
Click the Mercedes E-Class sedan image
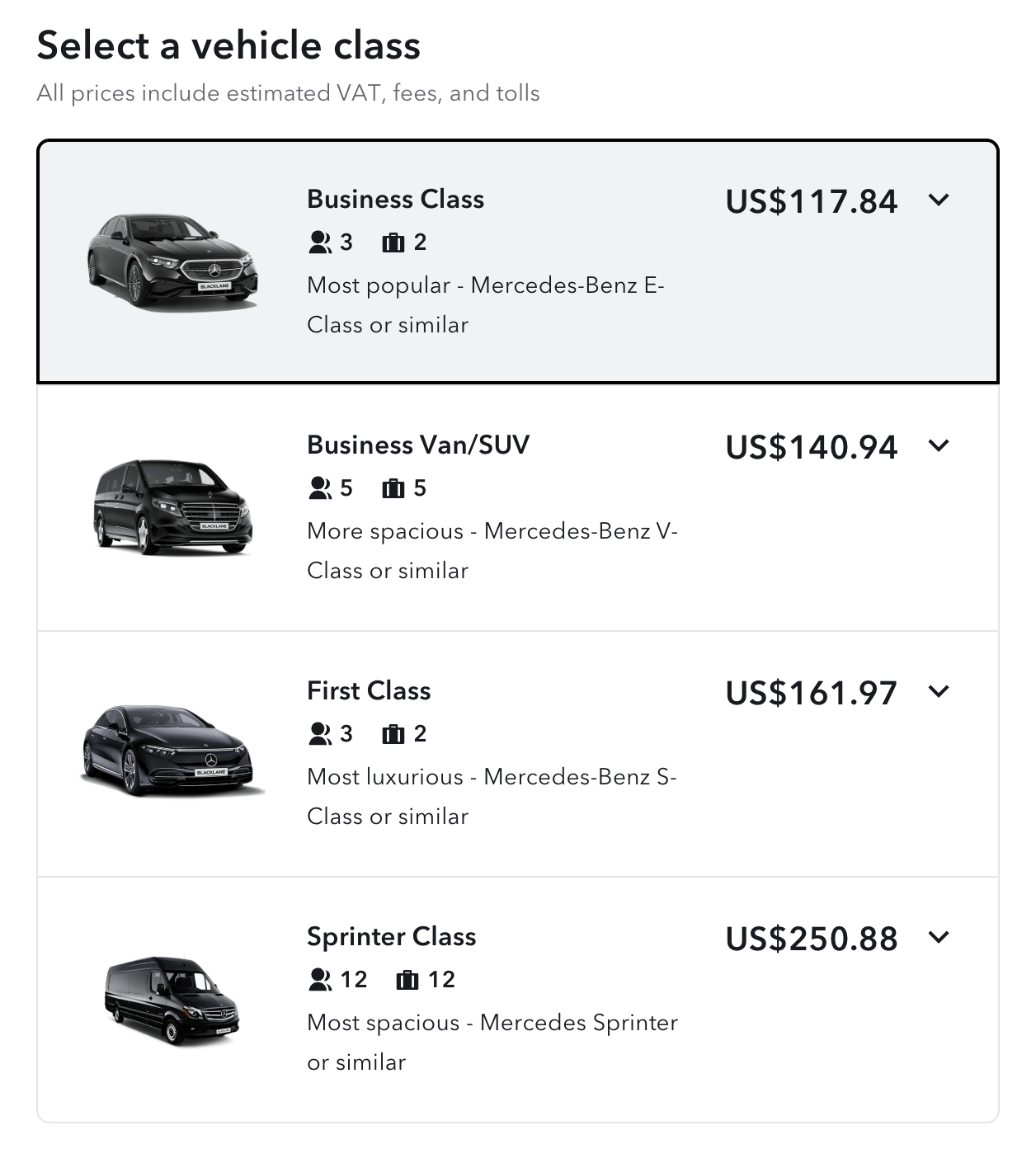tap(172, 262)
